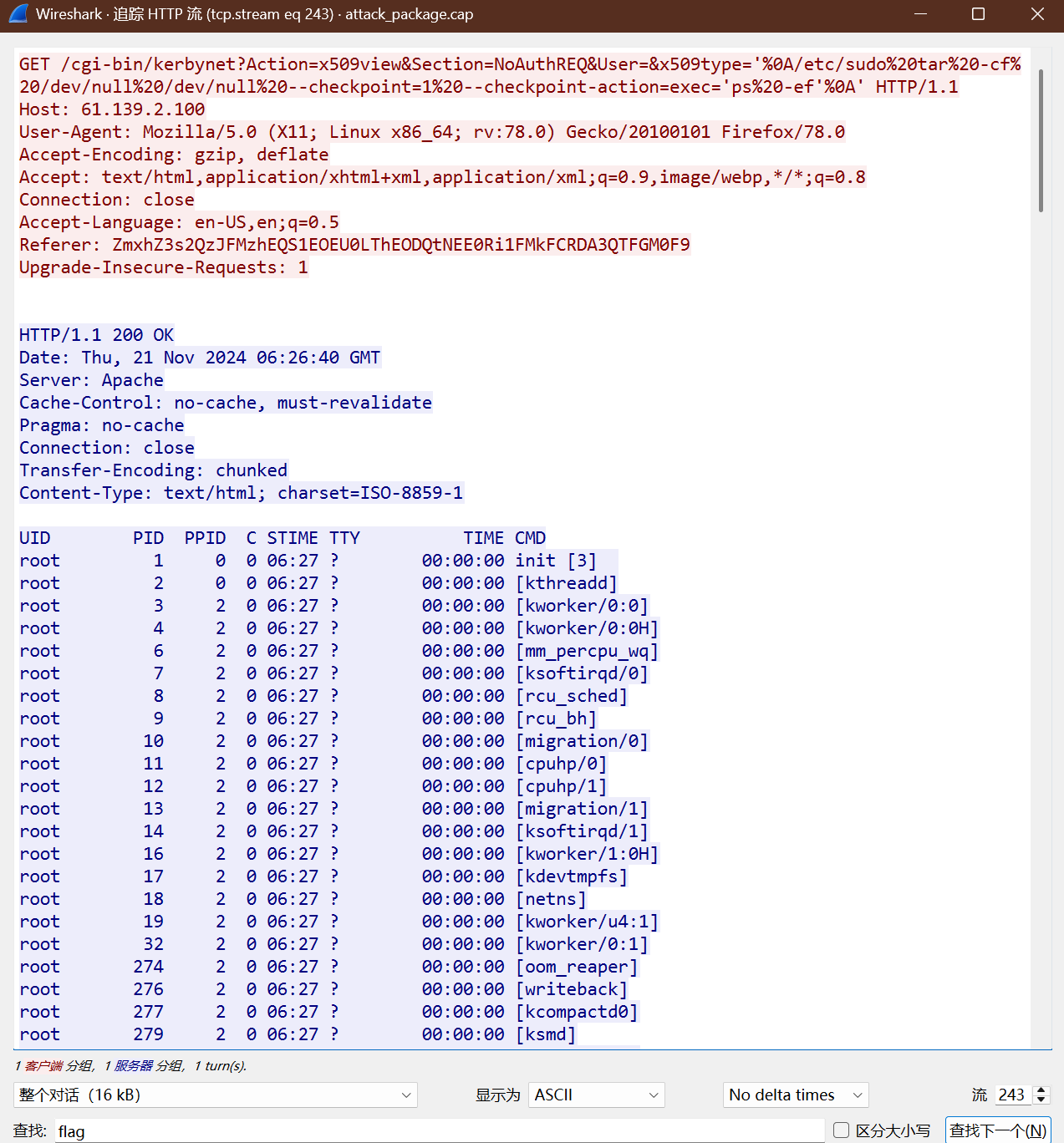Click the HTTP/1.1 200 OK response line
The image size is (1064, 1143).
(x=97, y=335)
